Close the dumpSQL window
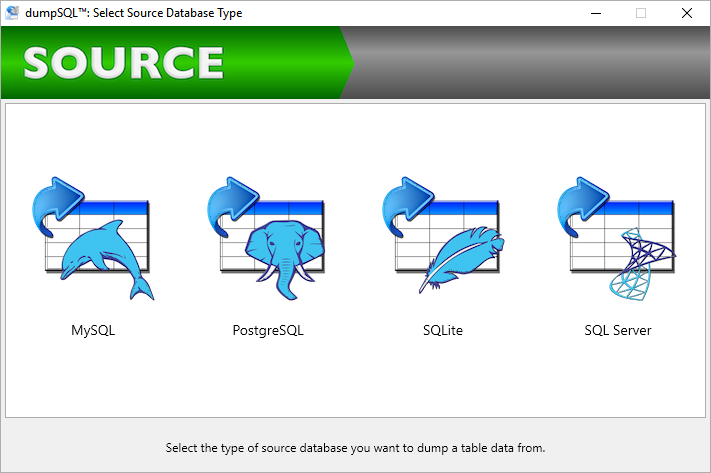Viewport: 711px width, 473px height. click(x=687, y=13)
